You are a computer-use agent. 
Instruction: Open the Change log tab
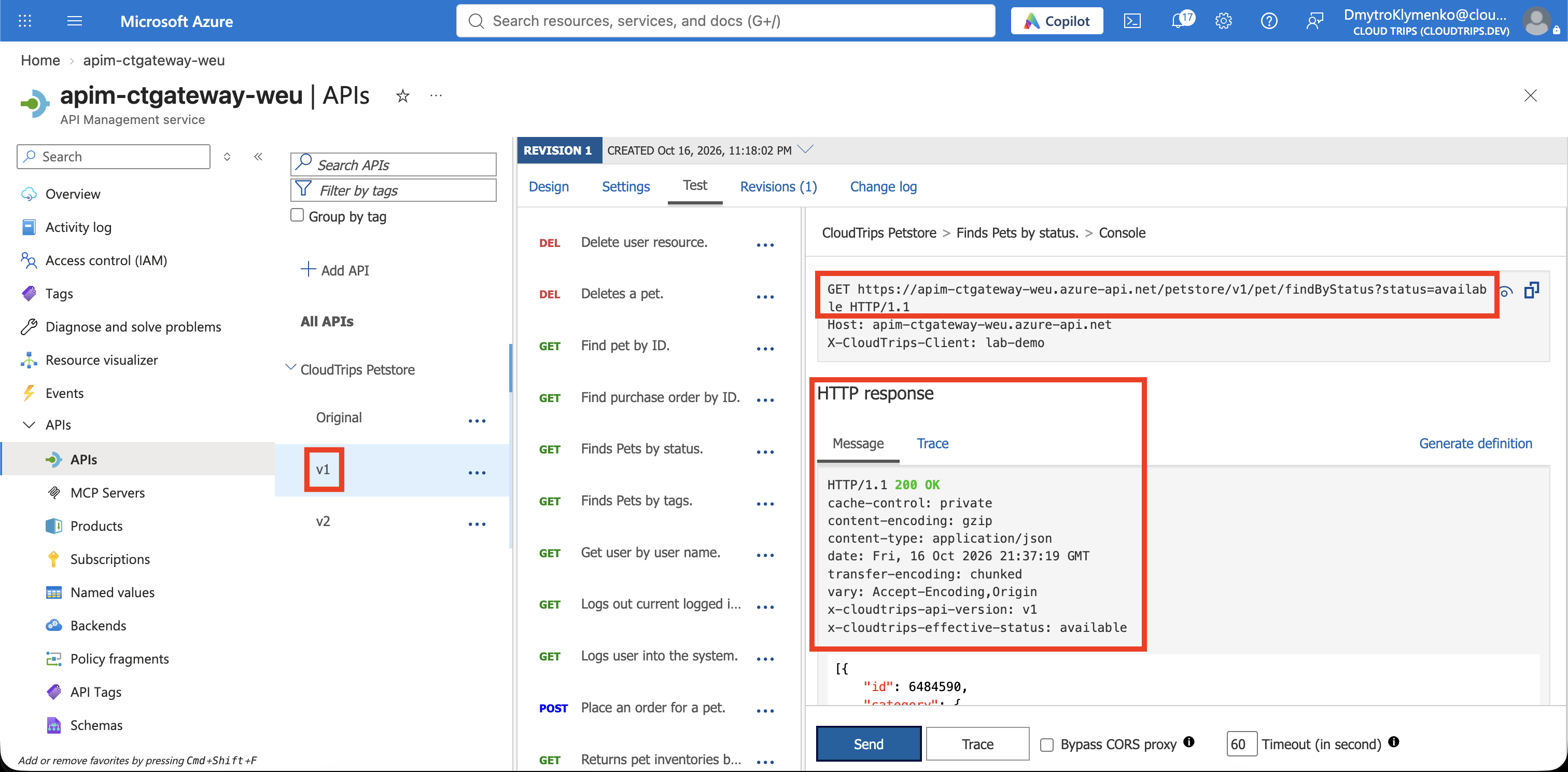883,187
